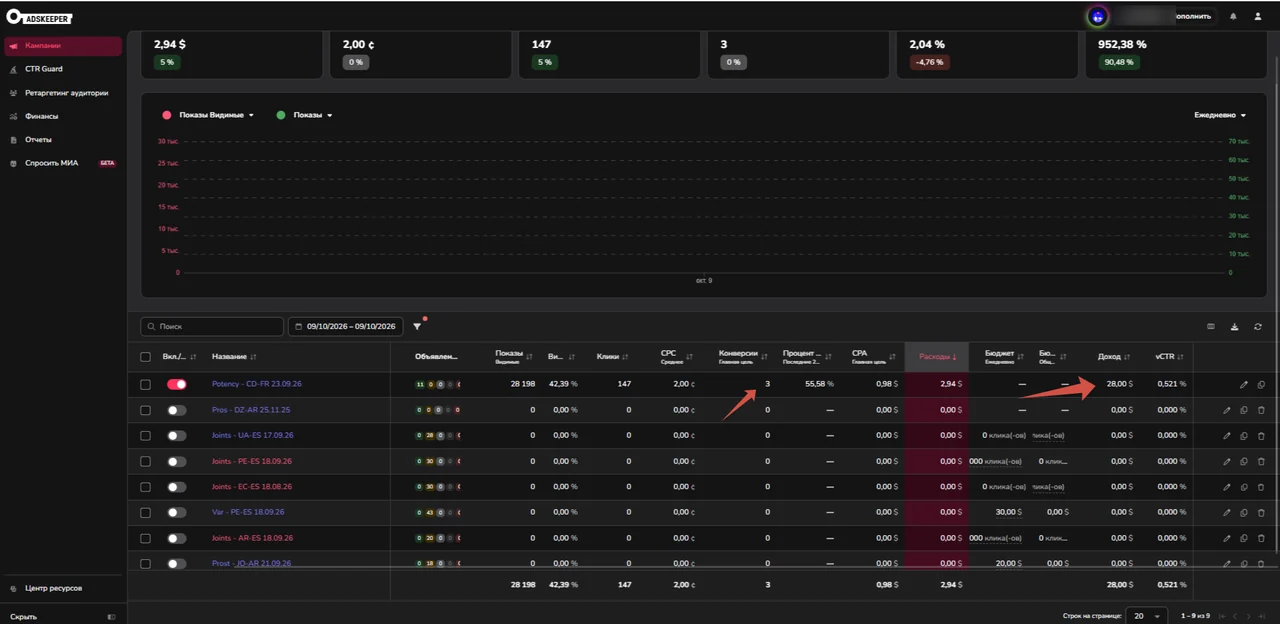1280x624 pixels.
Task: Edit the Potency - CD-FR campaign
Action: click(1244, 384)
